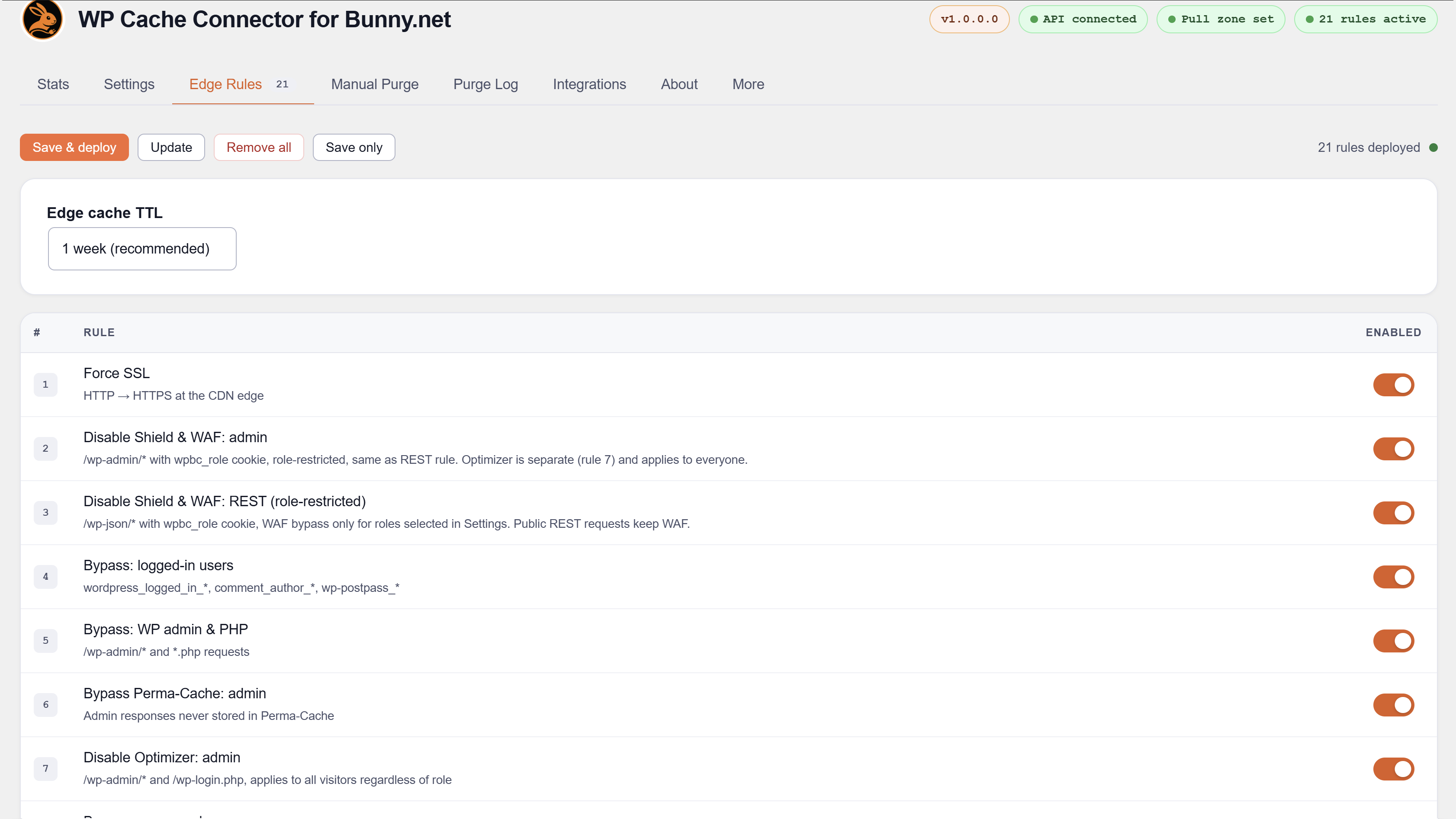The height and width of the screenshot is (819, 1456).
Task: Click 'Disable Optimizer: admin' rule title
Action: pyautogui.click(x=162, y=758)
